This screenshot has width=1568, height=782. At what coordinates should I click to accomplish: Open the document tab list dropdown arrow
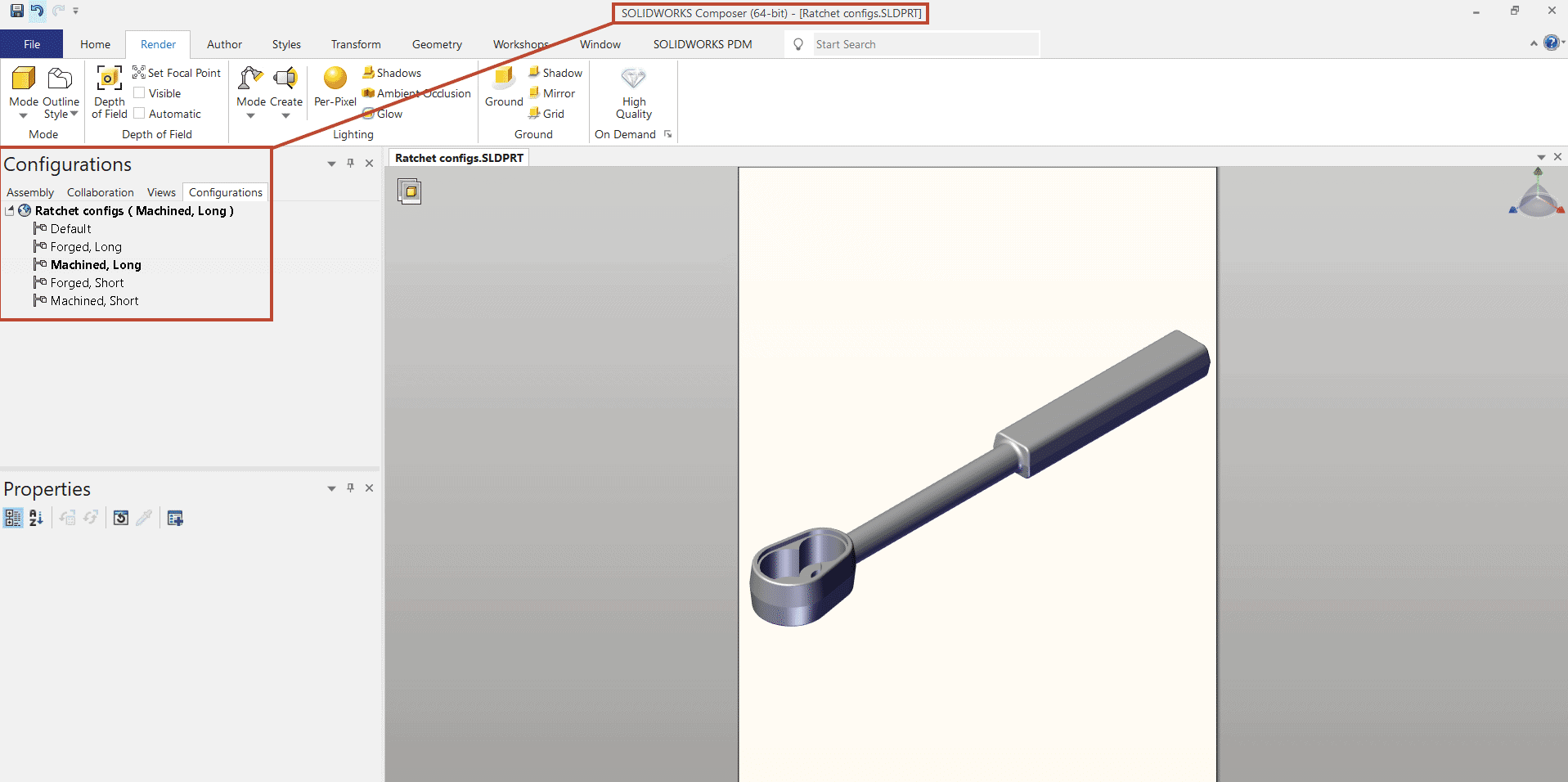tap(1541, 157)
